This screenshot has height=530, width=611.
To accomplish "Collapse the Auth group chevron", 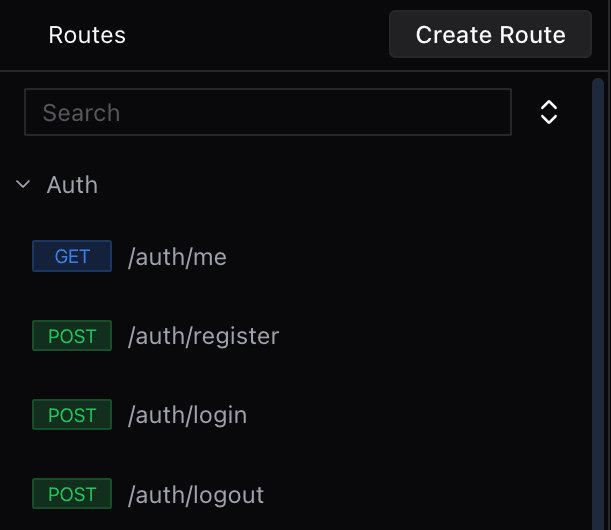I will click(23, 184).
